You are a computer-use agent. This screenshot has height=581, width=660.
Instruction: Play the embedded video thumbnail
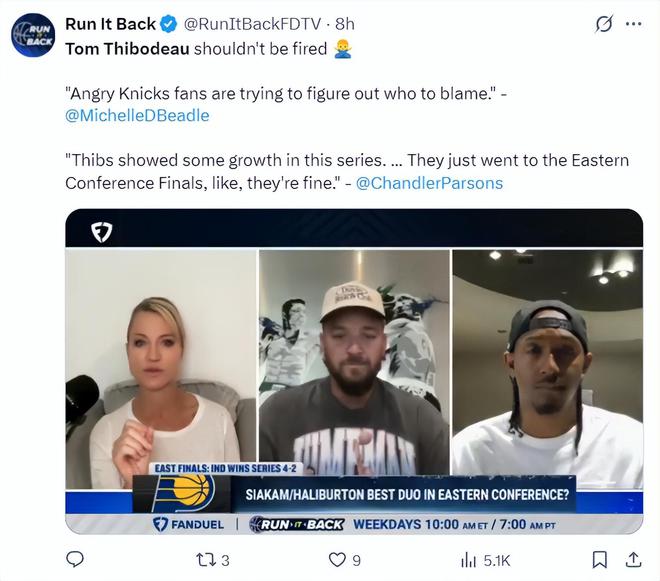click(354, 370)
